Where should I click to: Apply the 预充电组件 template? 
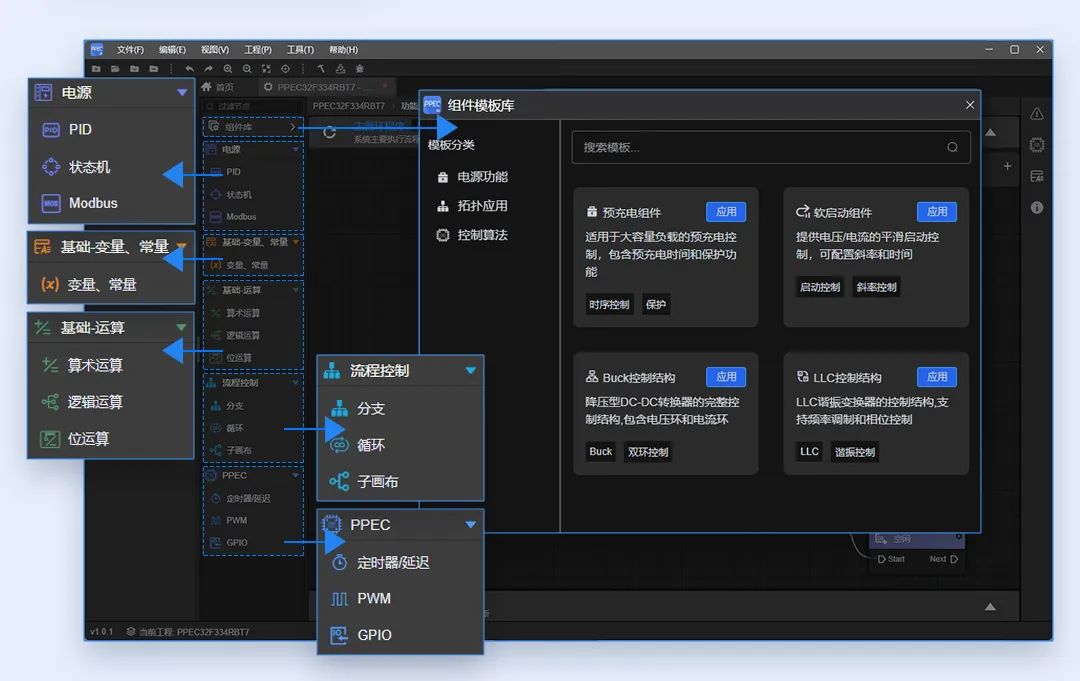[726, 211]
